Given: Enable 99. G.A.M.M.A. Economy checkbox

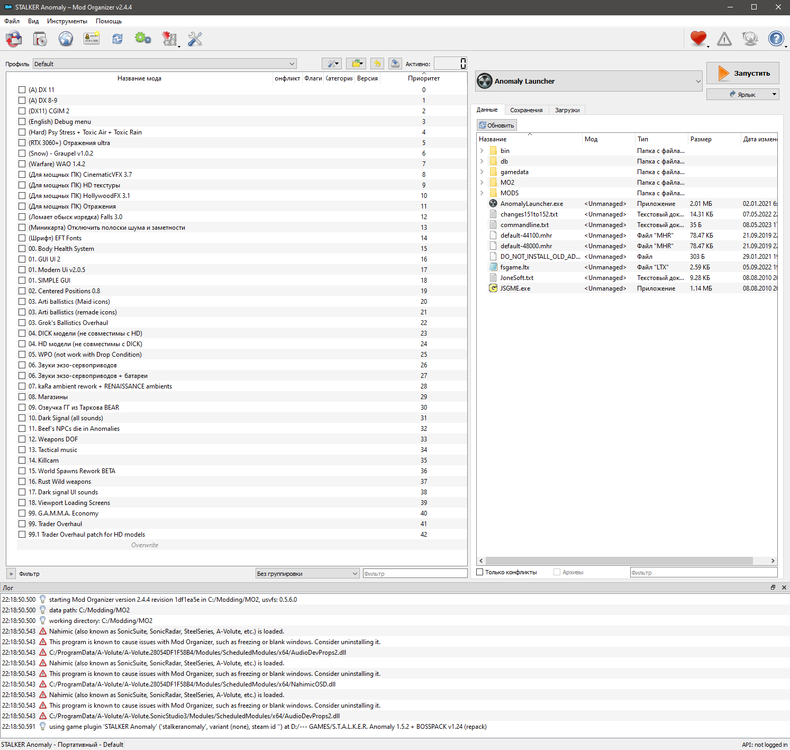Looking at the screenshot, I should [x=22, y=513].
